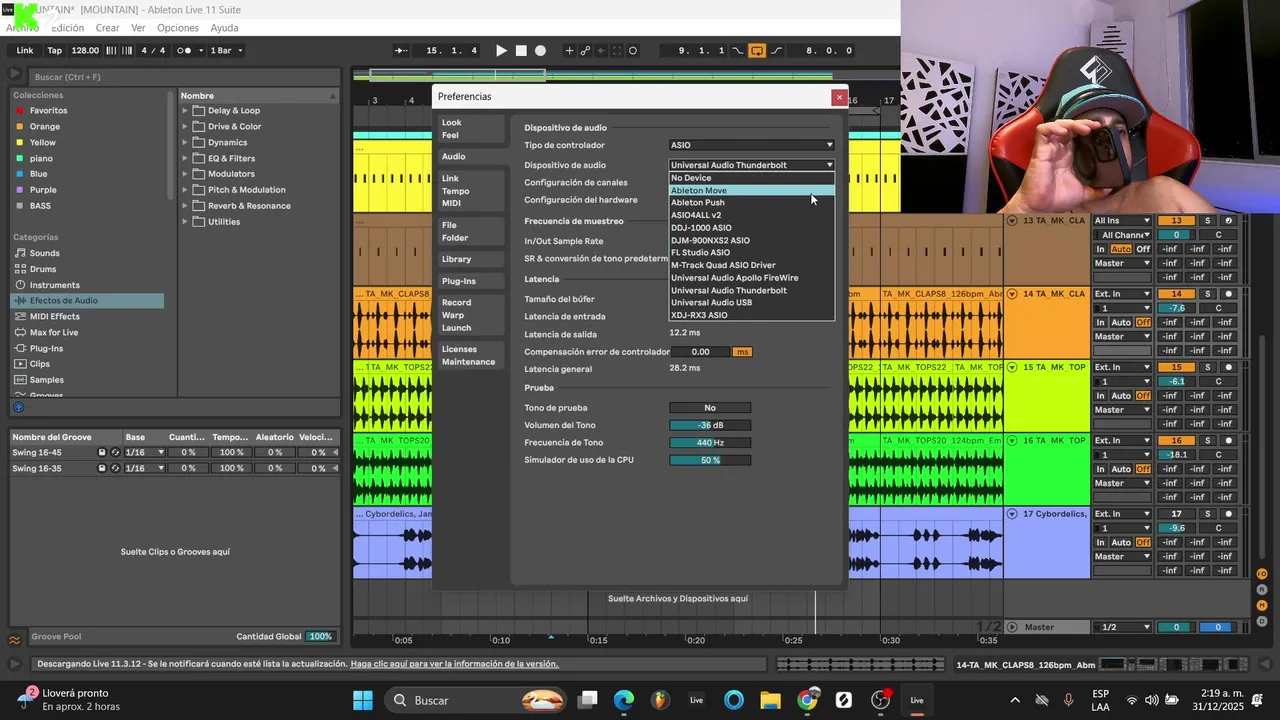Toggle track 16 activator button
This screenshot has width=1280, height=720.
[1176, 440]
